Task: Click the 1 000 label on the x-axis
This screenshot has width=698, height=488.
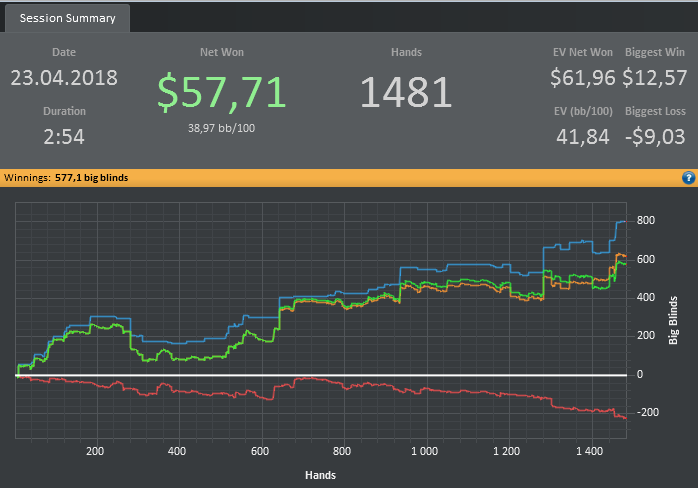Action: [424, 451]
